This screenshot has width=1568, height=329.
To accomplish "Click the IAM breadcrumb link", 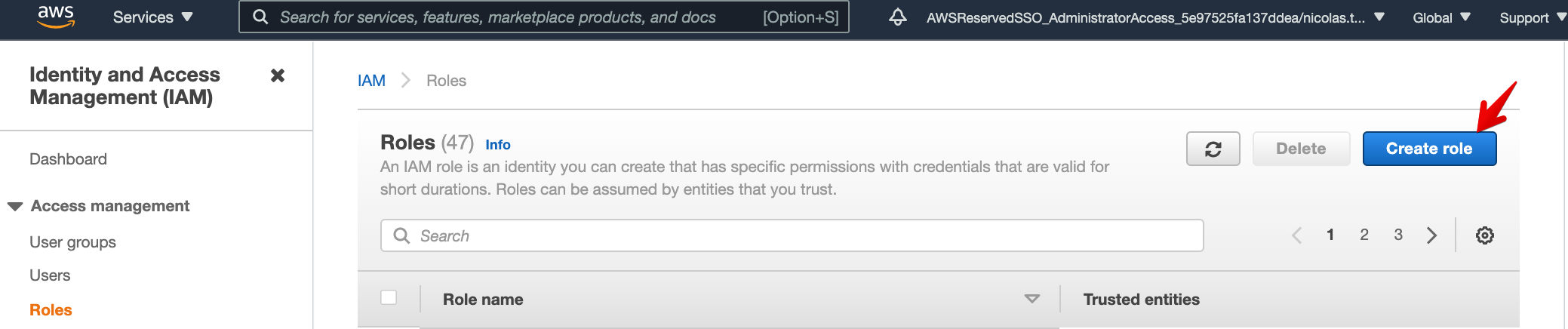I will point(371,81).
